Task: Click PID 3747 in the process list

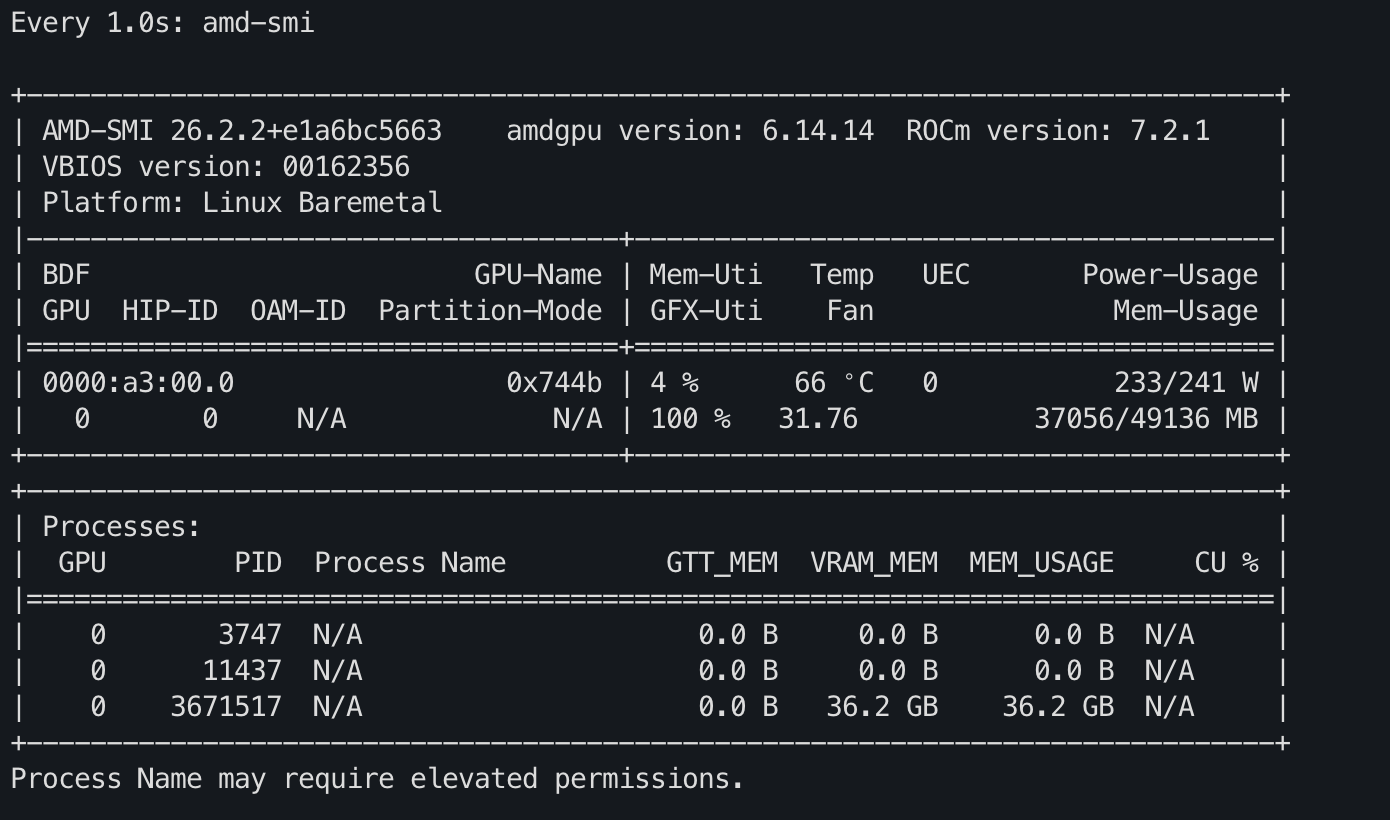Action: click(250, 635)
